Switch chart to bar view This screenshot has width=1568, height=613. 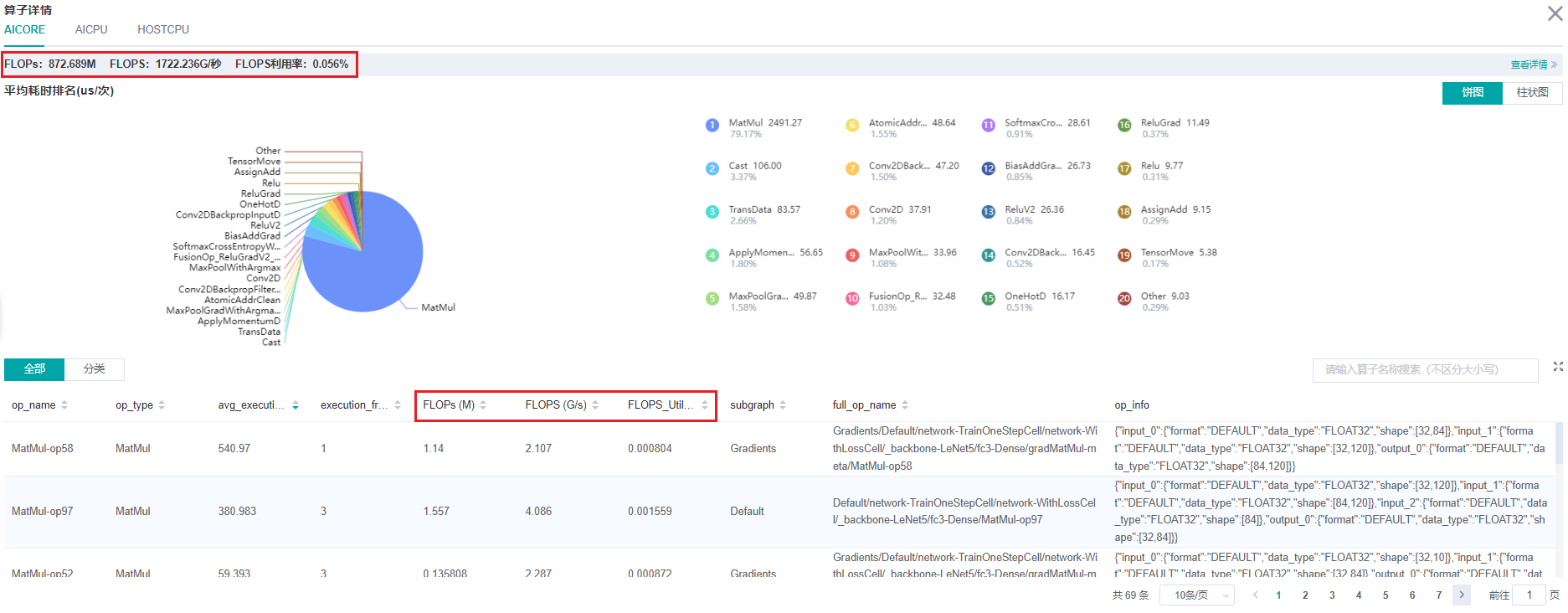coord(1532,93)
